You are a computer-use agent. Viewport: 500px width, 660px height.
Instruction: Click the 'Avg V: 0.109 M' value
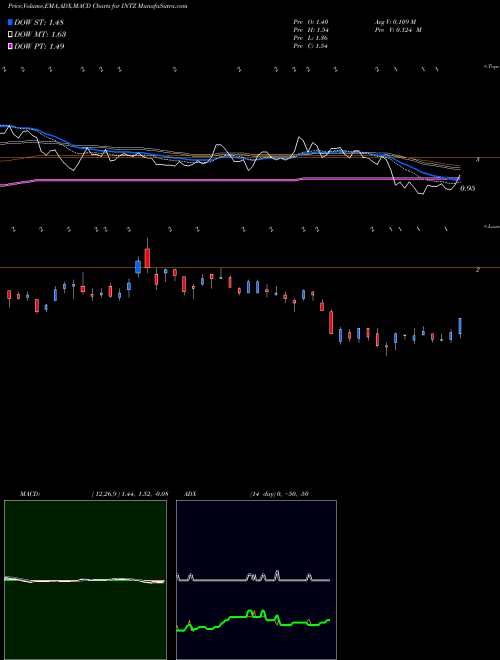395,22
